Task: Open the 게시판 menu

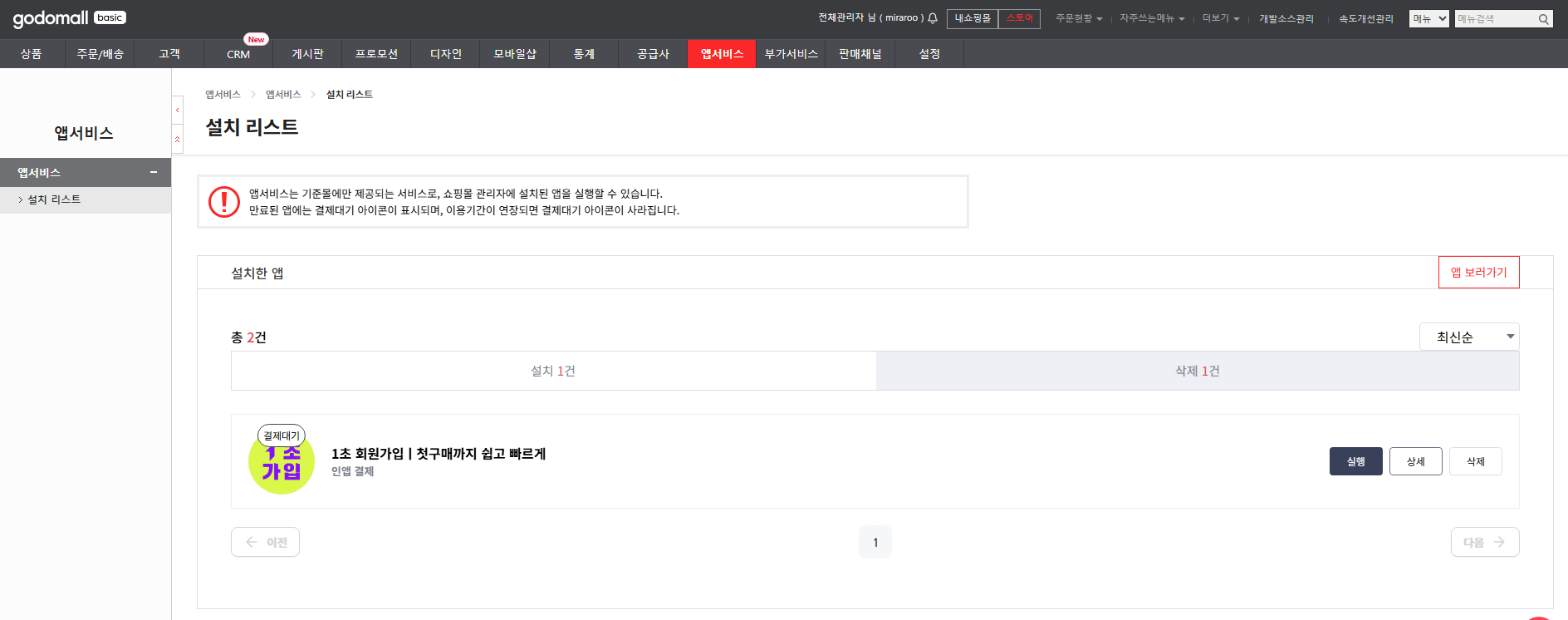Action: (307, 53)
